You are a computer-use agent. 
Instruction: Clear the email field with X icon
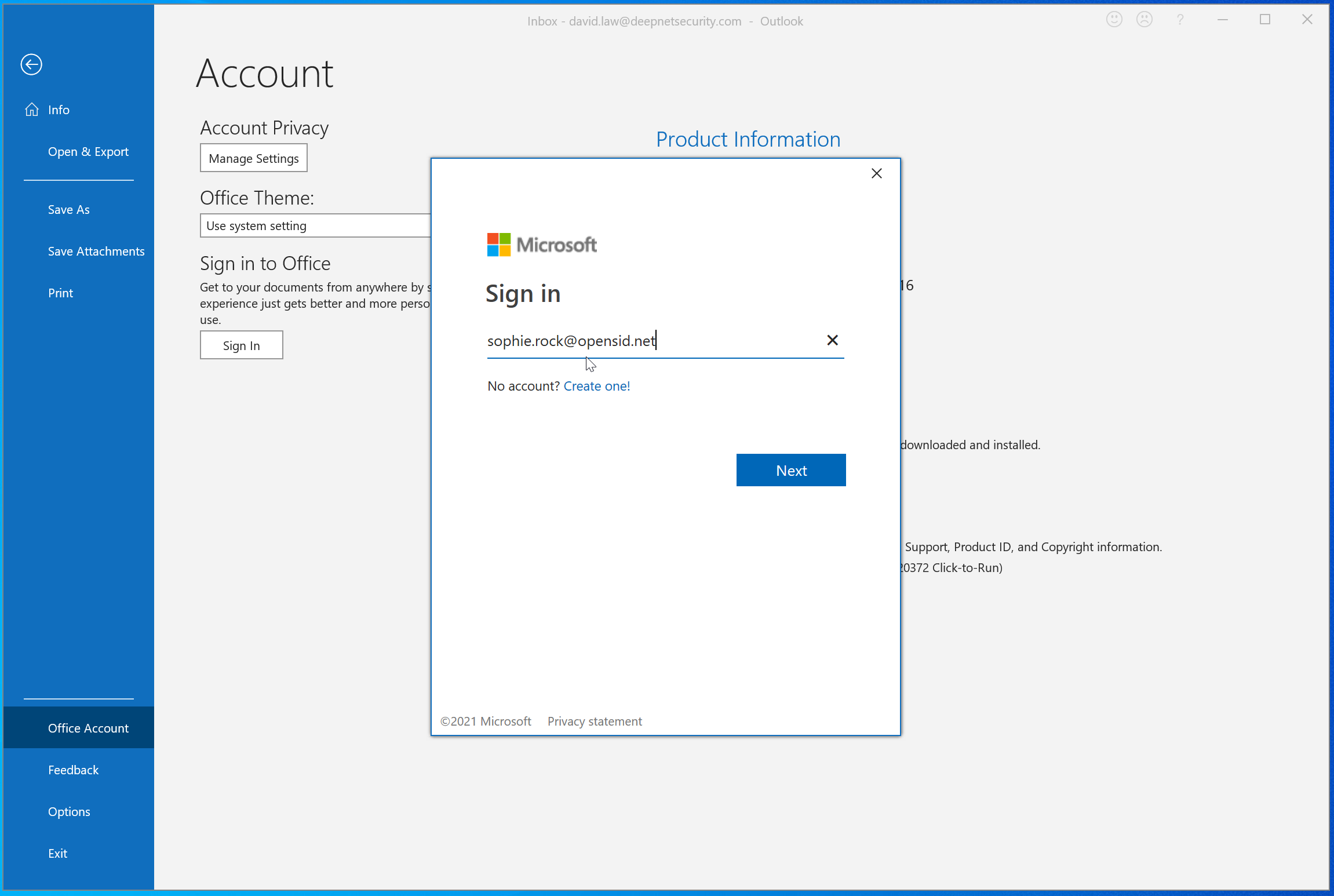click(x=832, y=340)
